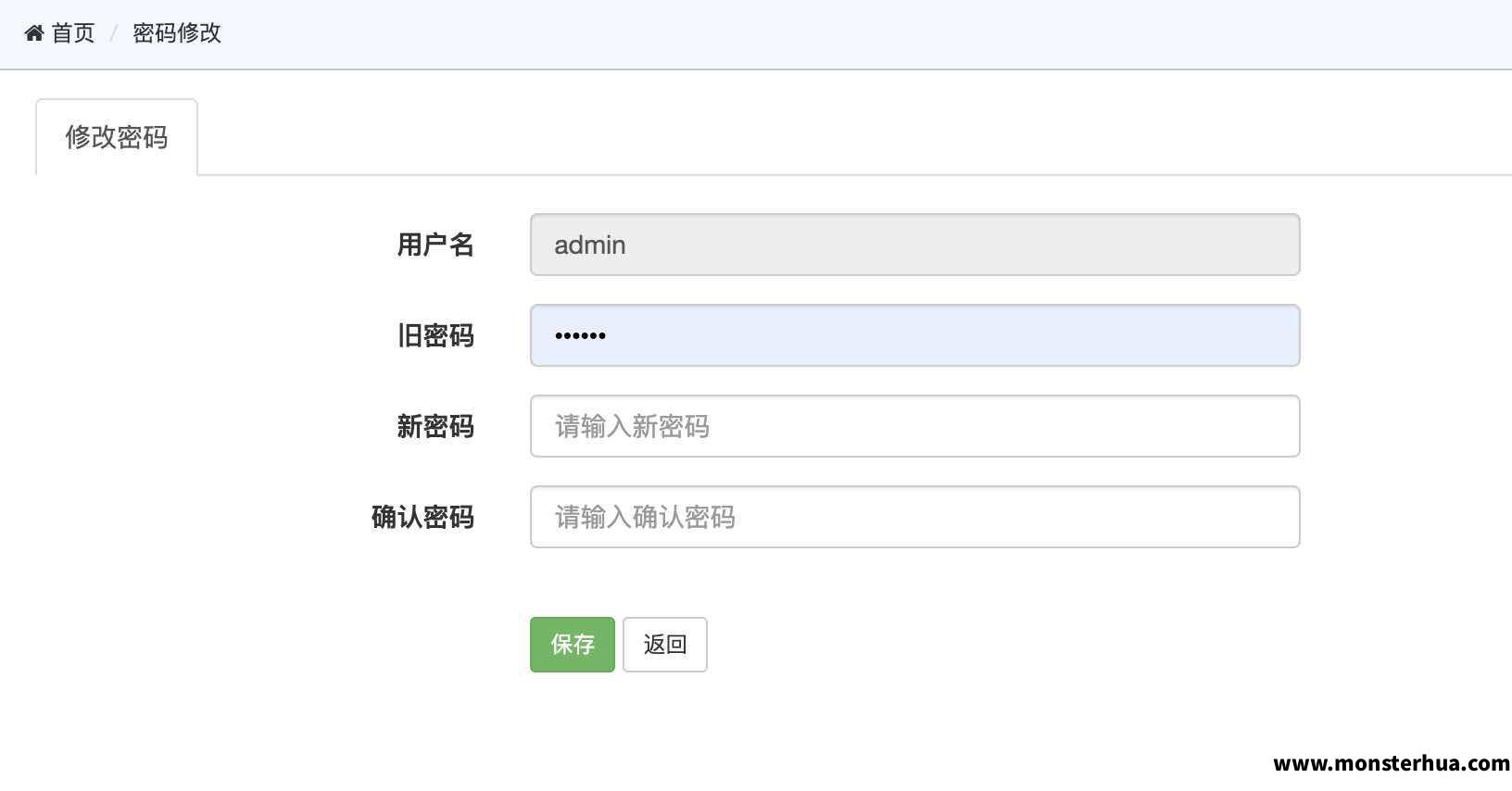Focus the 确认密码 input field
1512x791 pixels.
tap(915, 517)
